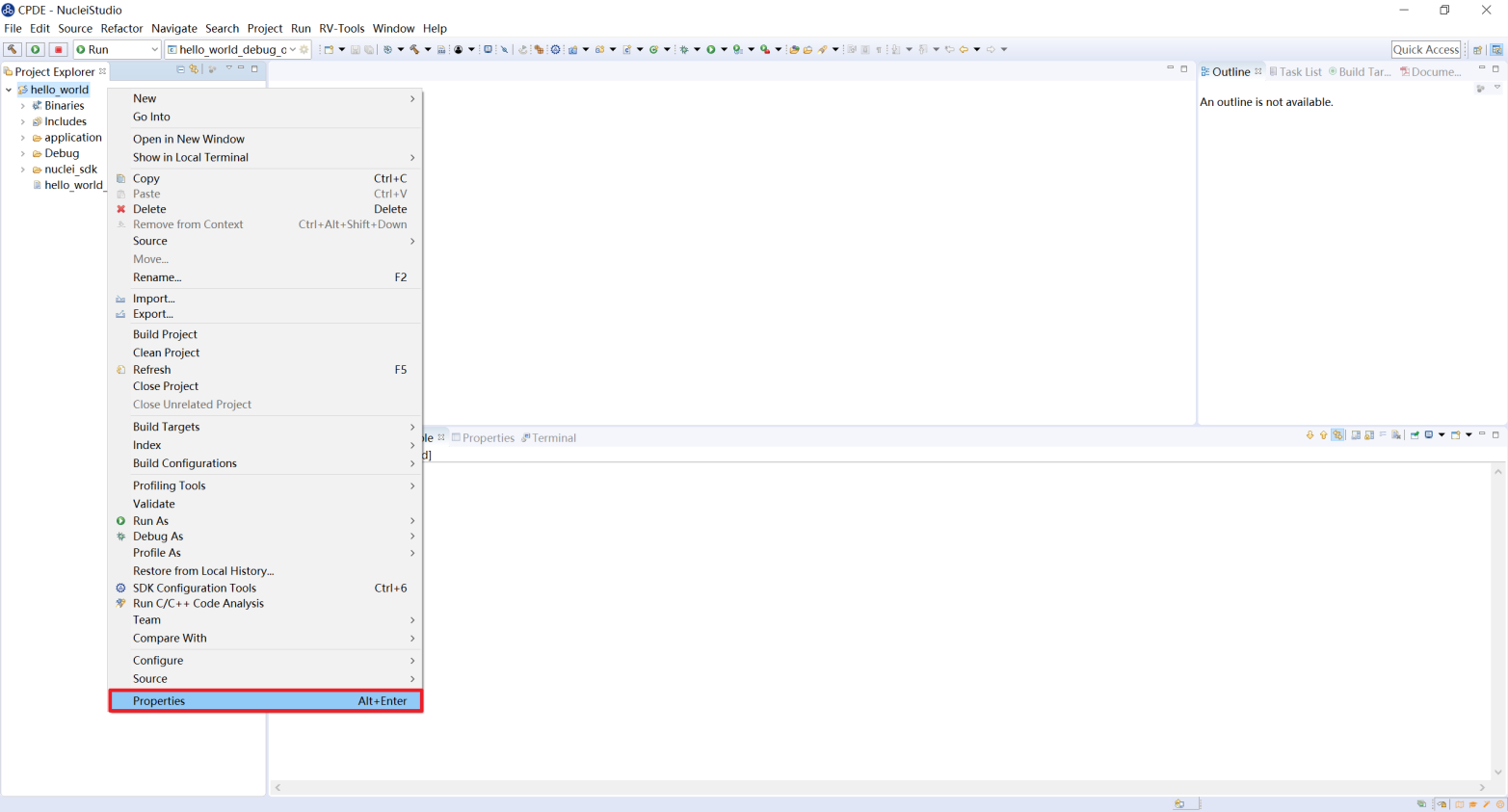Click the Show Next Error down arrow in the console toolbar
Viewport: 1508px width, 812px height.
pyautogui.click(x=1310, y=435)
